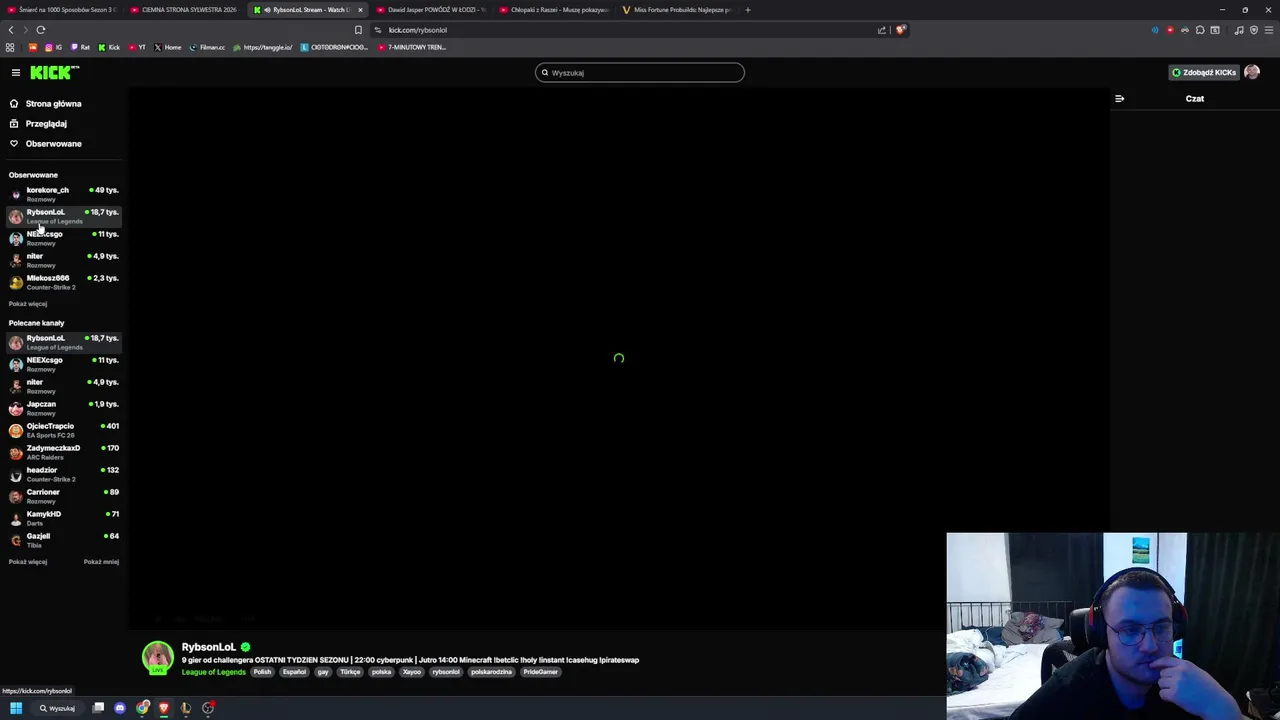Open Kick bookmark in bookmarks bar
Image resolution: width=1280 pixels, height=720 pixels.
pos(109,47)
